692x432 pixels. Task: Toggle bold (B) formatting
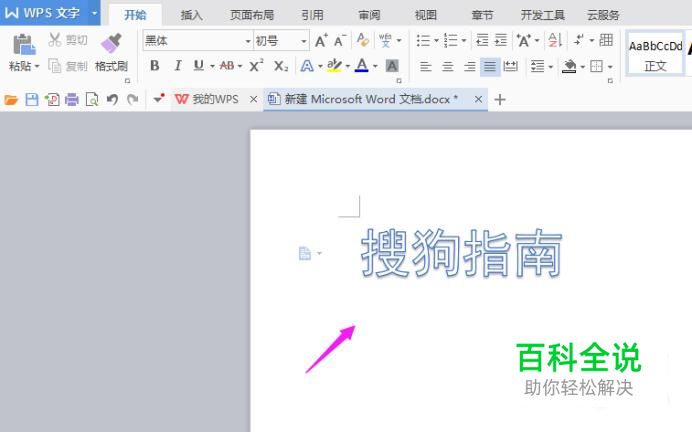point(154,66)
